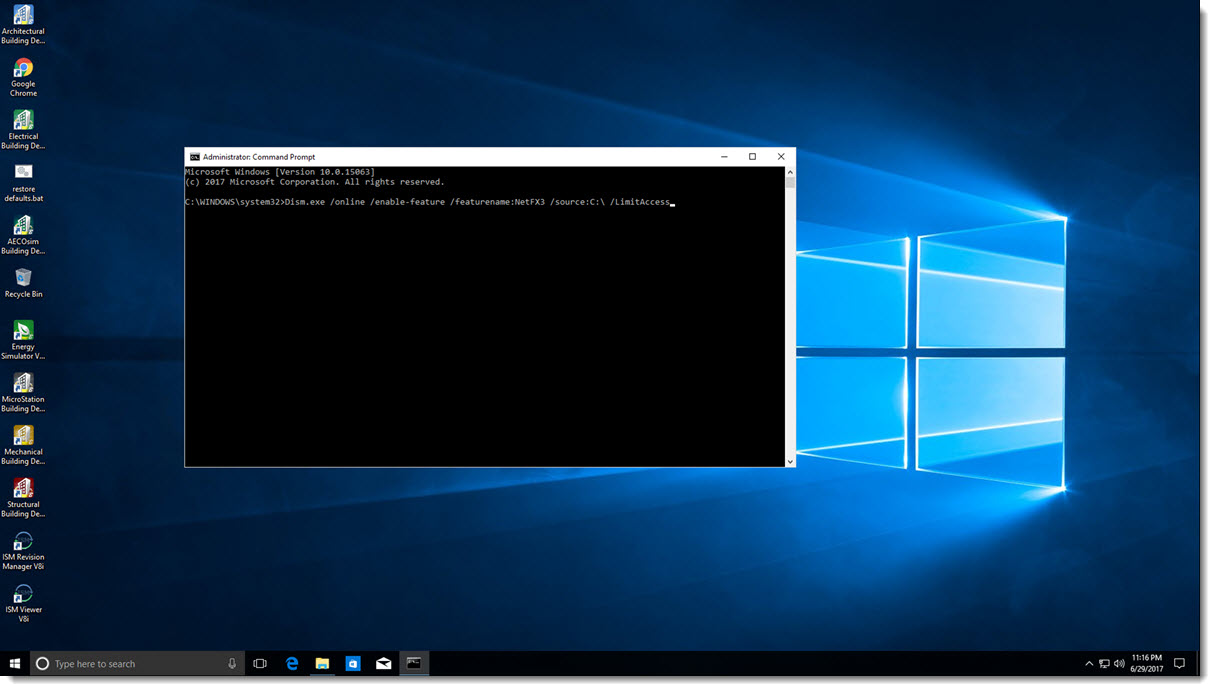This screenshot has height=684, width=1209.
Task: Select the restore defaults.bat file
Action: pos(23,181)
